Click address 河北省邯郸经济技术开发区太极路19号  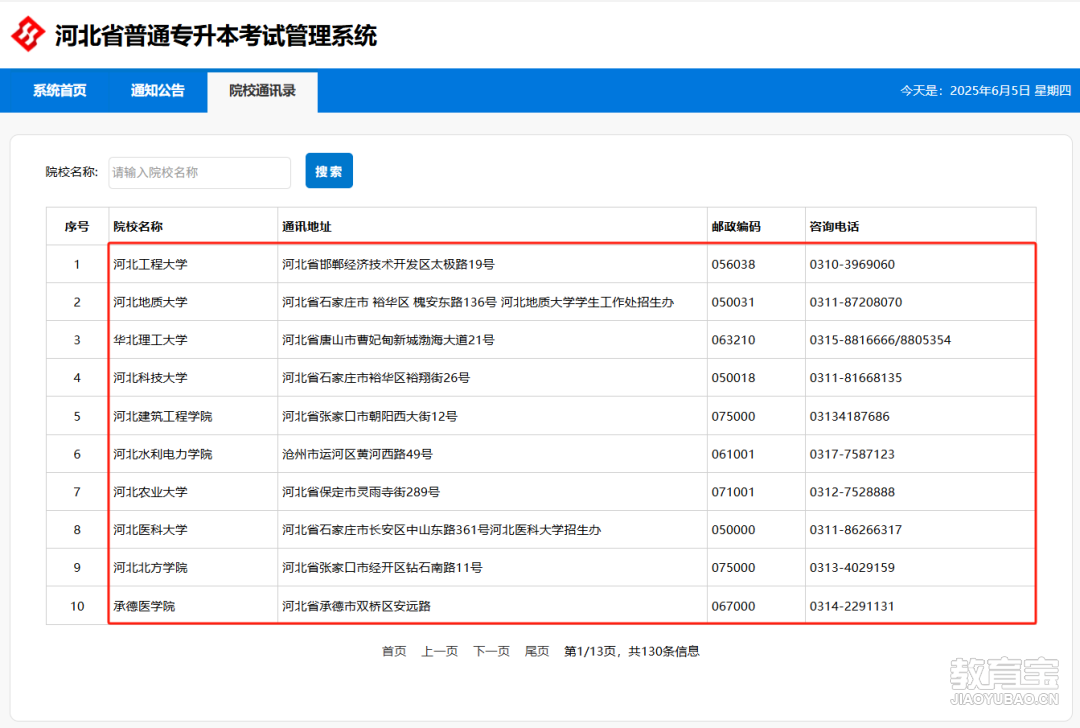coord(388,264)
